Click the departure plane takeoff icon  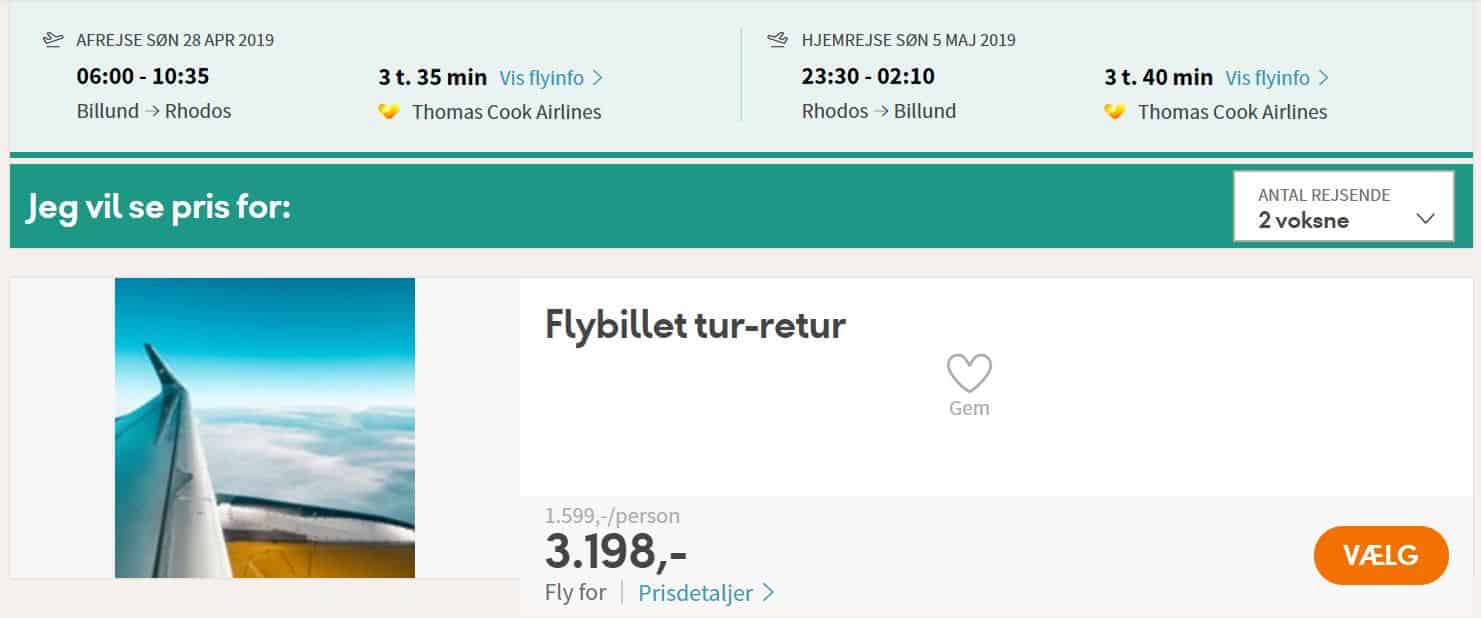pyautogui.click(x=53, y=40)
